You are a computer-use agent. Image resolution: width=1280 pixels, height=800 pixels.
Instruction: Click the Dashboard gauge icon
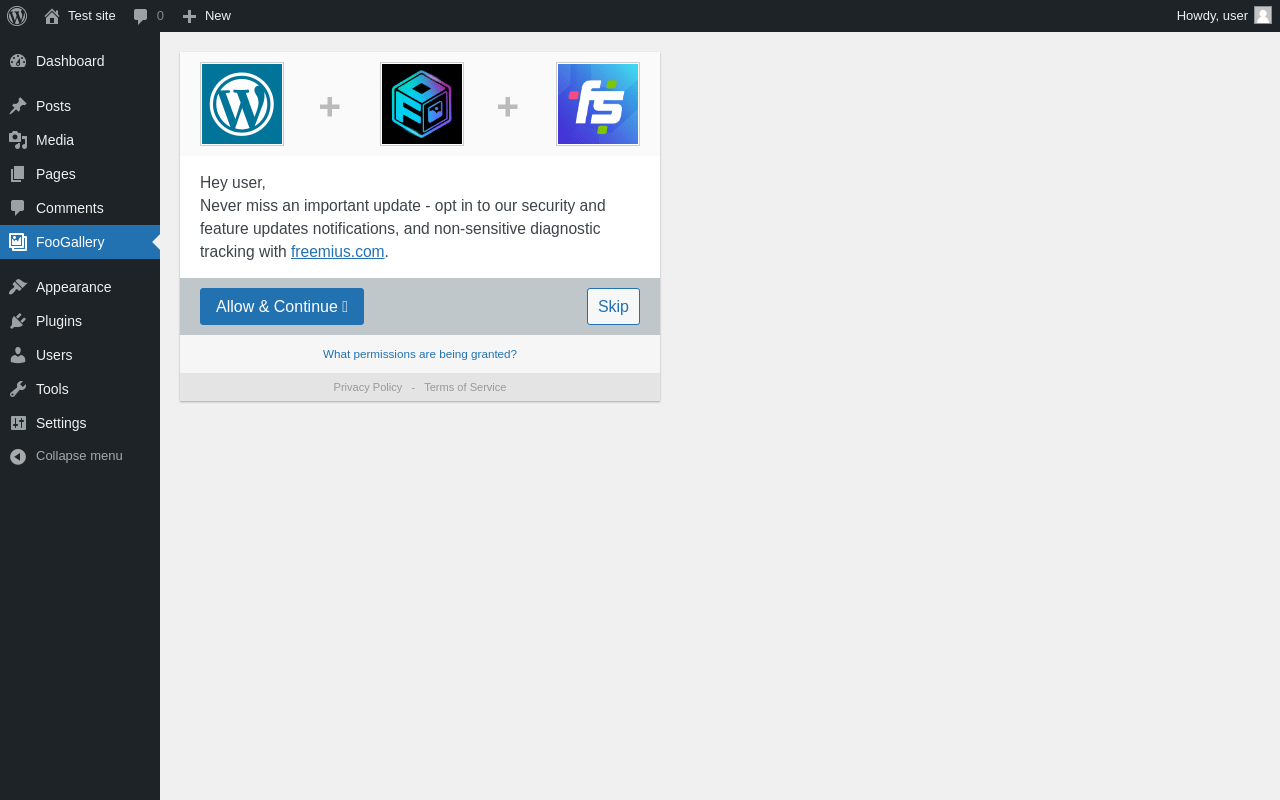18,61
